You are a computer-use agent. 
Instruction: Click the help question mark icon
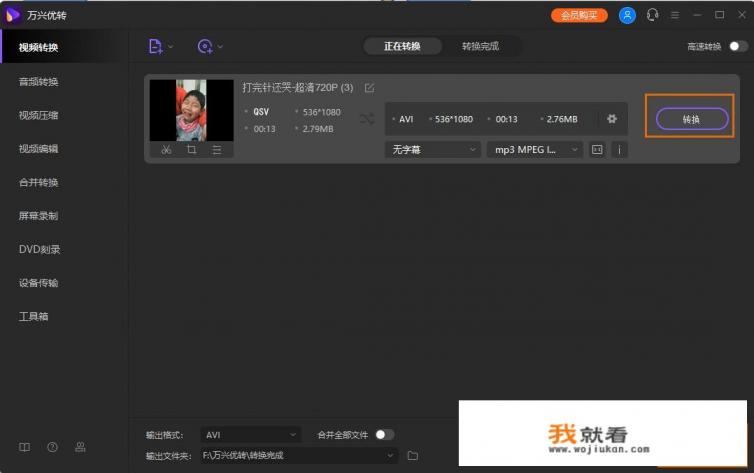coord(52,447)
